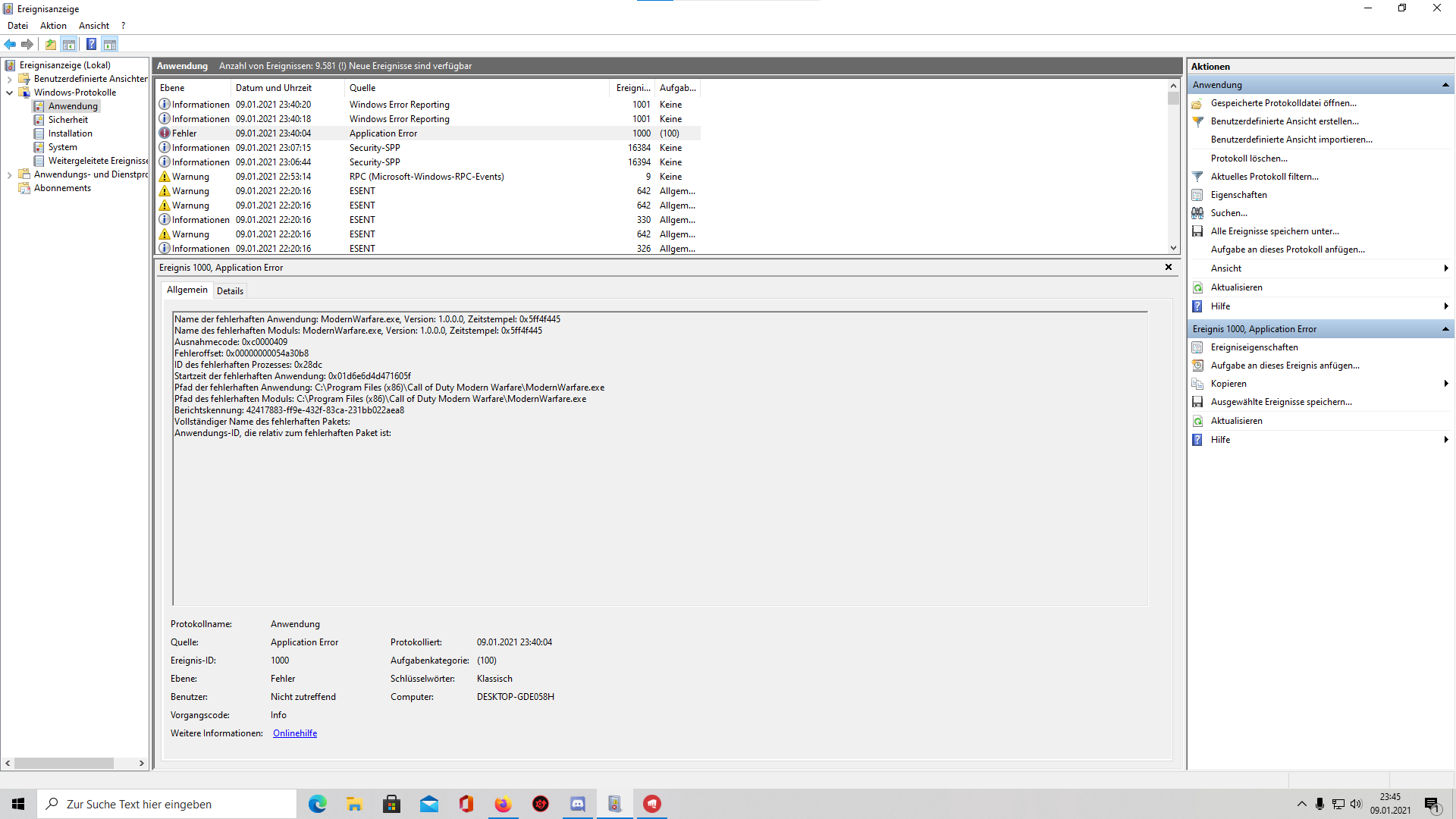Click the back arrow toolbar icon
Viewport: 1456px width, 819px height.
(10, 44)
